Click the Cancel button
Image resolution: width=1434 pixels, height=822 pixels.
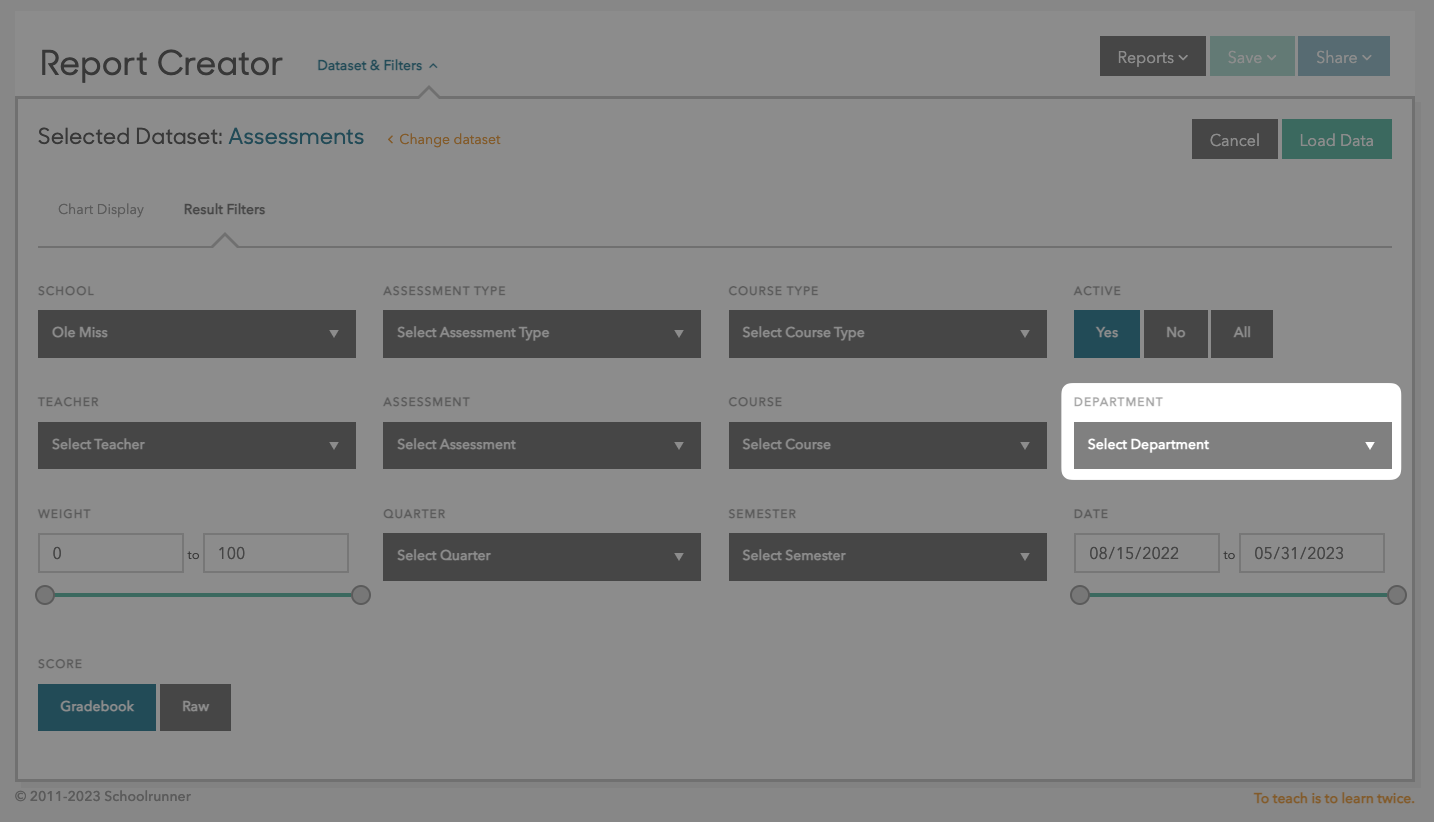coord(1234,140)
